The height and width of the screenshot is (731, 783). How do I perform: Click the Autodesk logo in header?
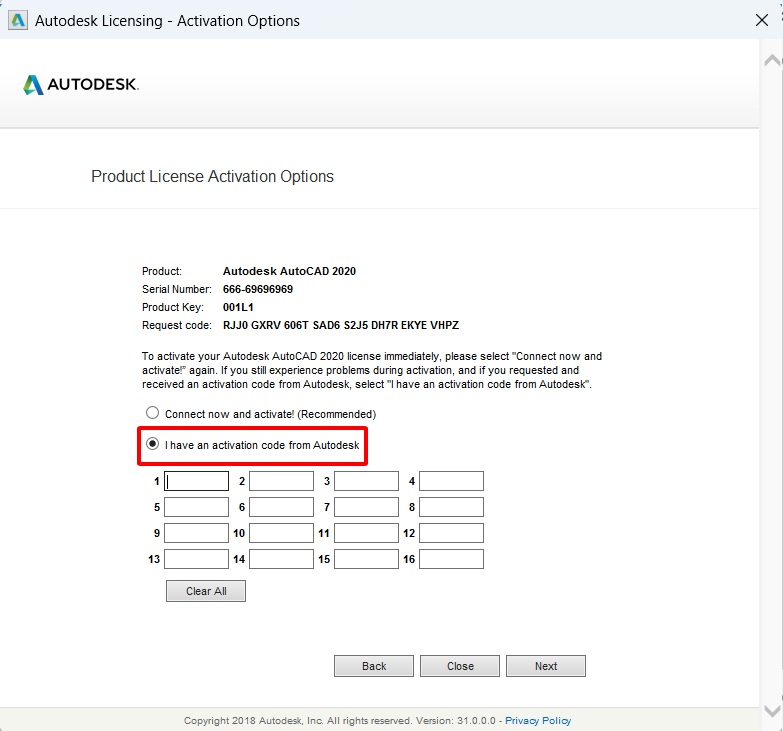coord(81,84)
